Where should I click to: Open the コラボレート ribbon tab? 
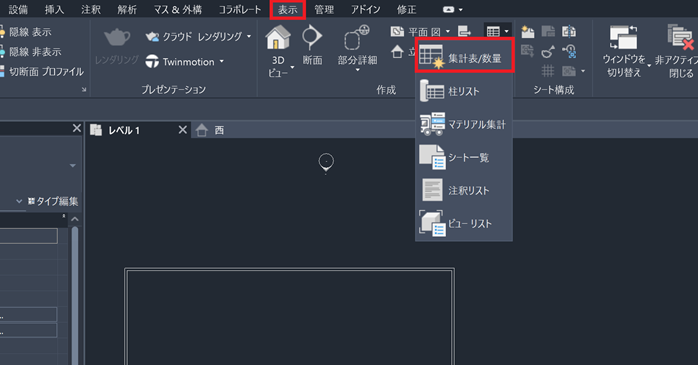[x=239, y=10]
